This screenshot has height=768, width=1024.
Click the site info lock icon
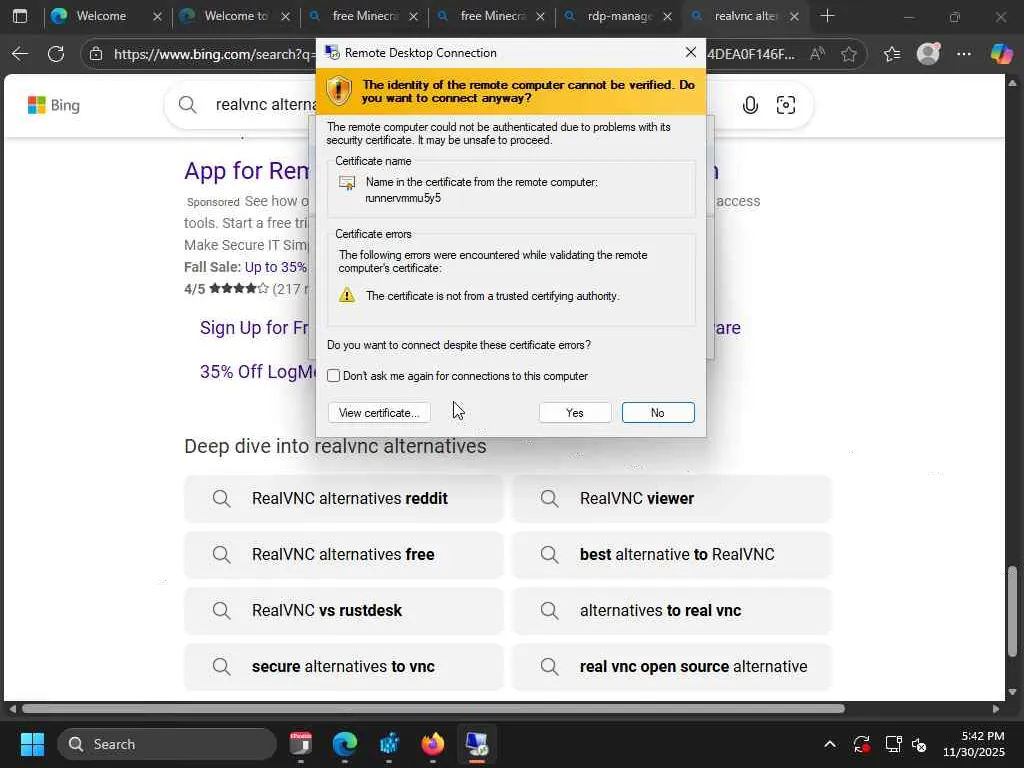[x=96, y=54]
